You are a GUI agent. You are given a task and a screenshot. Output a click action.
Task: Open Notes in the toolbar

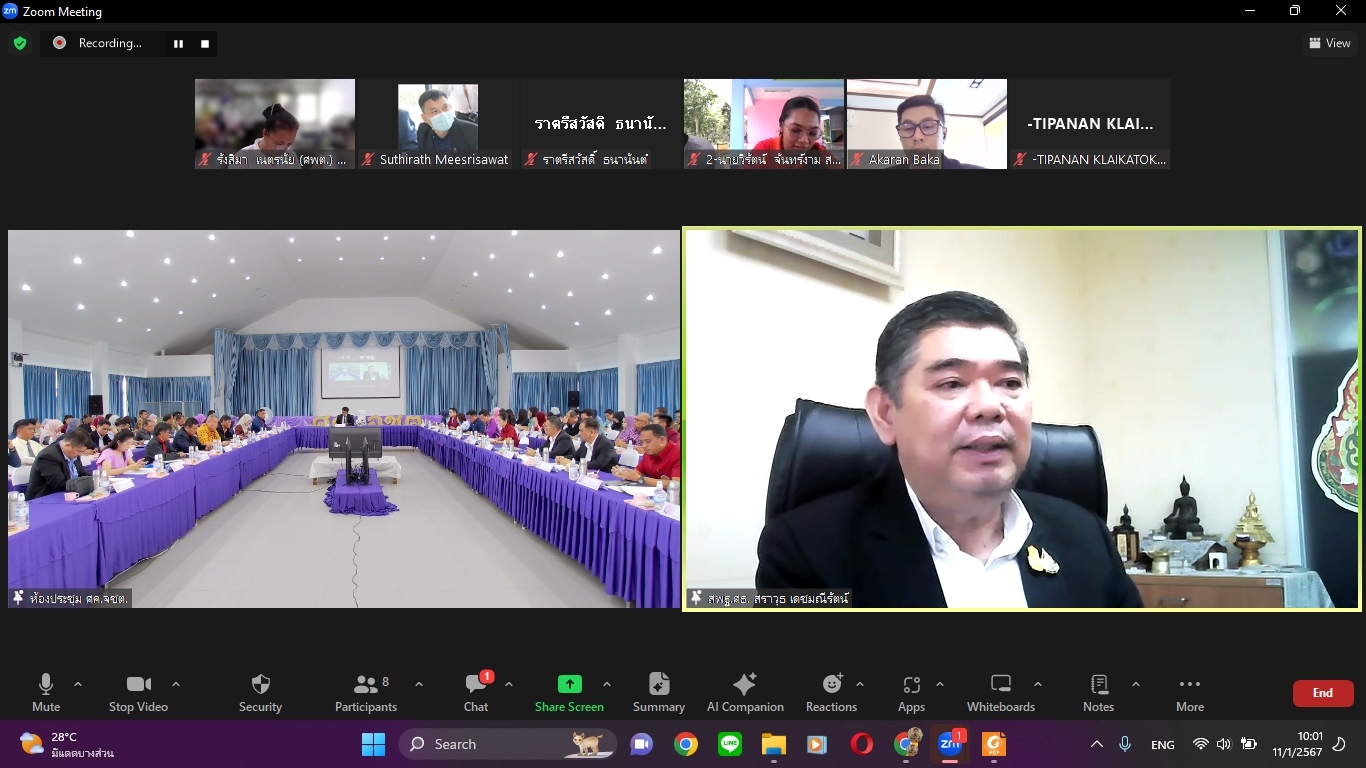click(1098, 692)
